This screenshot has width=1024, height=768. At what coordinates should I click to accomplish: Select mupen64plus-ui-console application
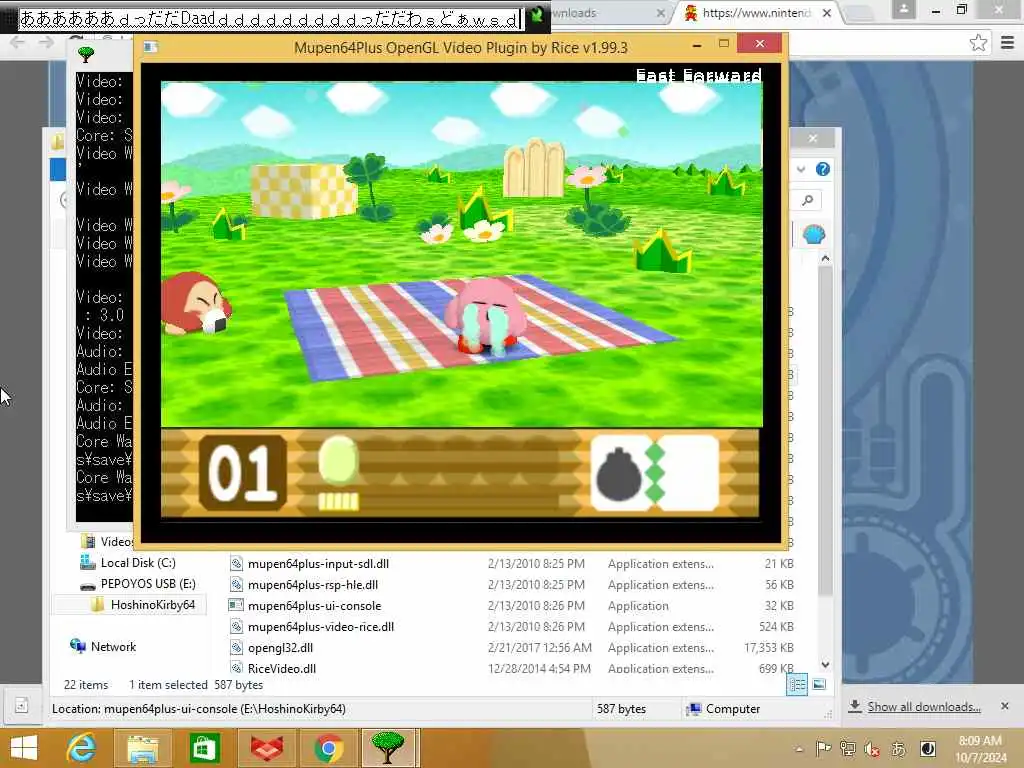314,605
